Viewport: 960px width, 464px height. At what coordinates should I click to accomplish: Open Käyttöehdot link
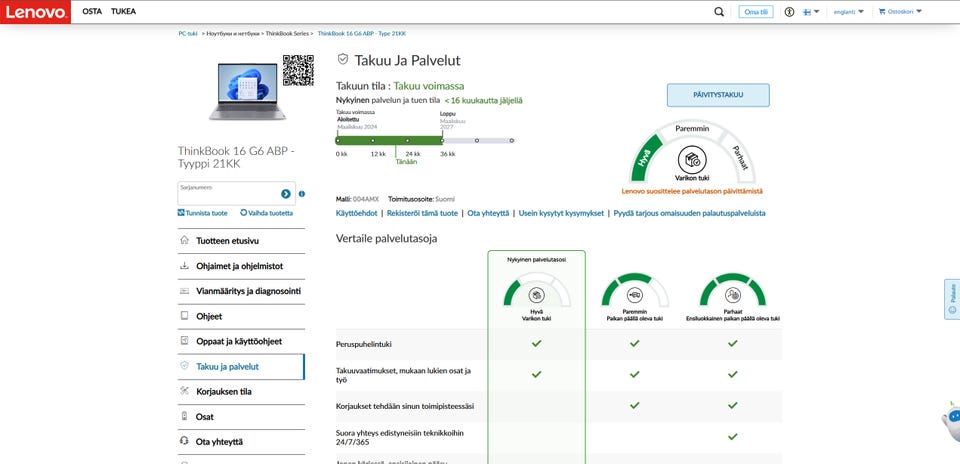tap(356, 213)
